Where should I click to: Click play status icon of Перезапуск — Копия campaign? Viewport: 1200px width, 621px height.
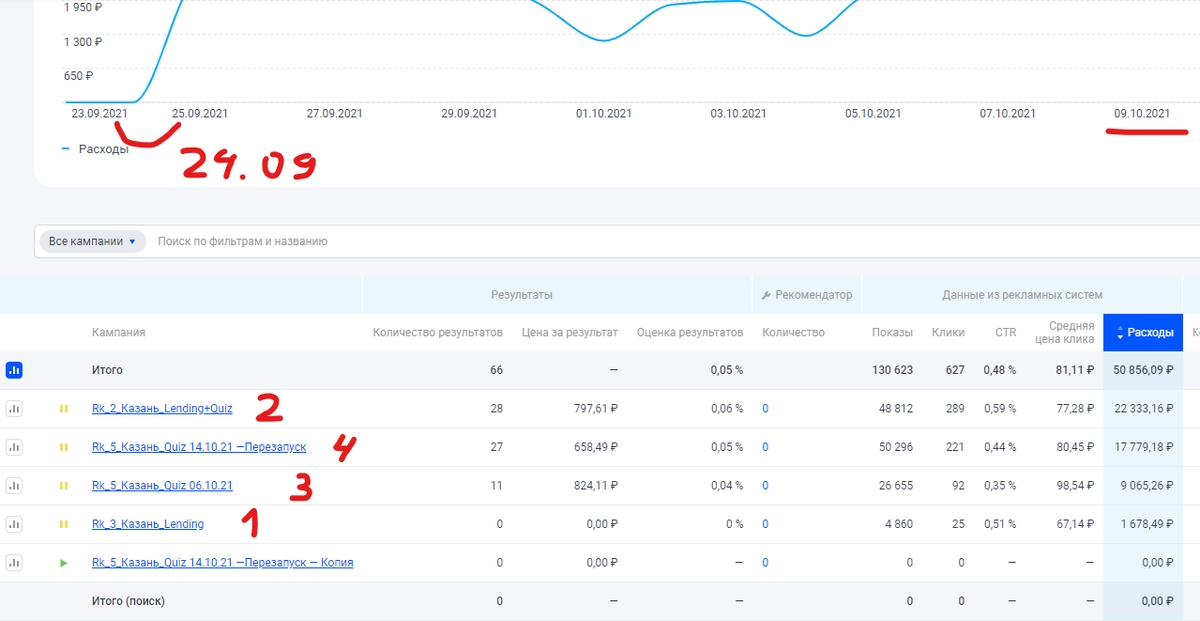tap(64, 563)
